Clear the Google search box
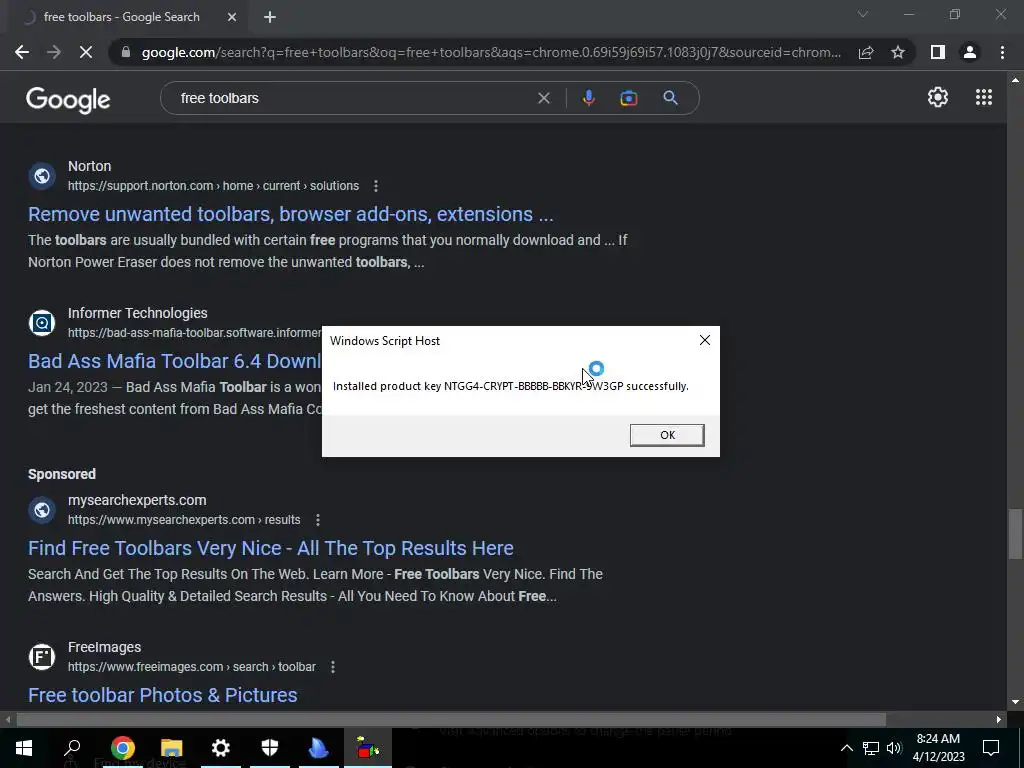 tap(543, 98)
